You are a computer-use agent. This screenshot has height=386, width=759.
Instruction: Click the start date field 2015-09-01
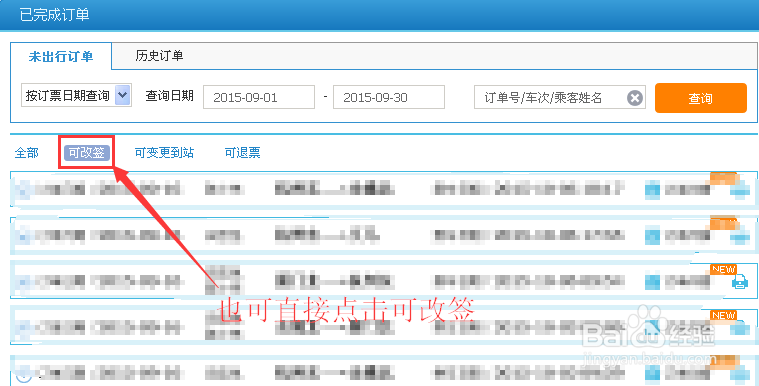(259, 97)
